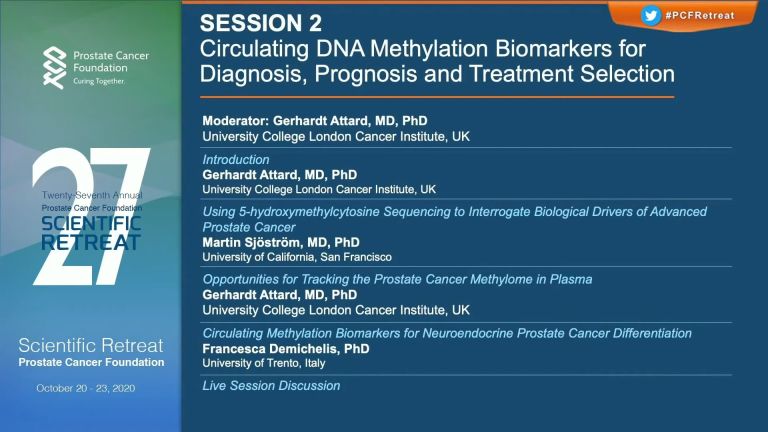The image size is (768, 432).
Task: Click University of Trento, Italy affiliation
Action: 264,363
